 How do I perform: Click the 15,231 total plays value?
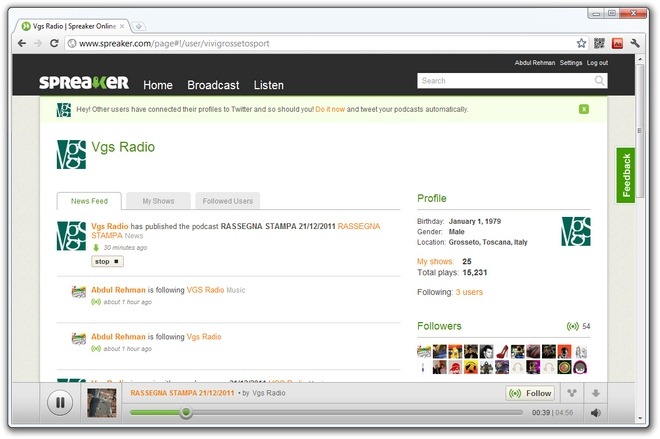[x=474, y=272]
